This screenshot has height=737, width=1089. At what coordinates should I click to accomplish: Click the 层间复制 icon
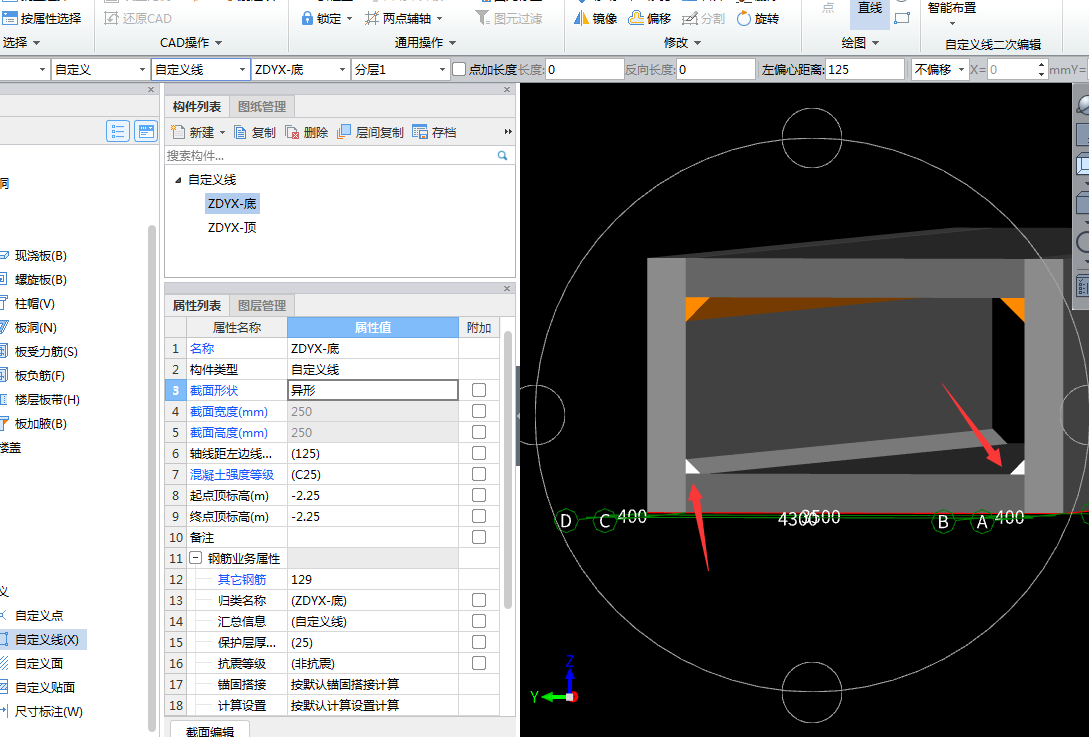pos(344,132)
